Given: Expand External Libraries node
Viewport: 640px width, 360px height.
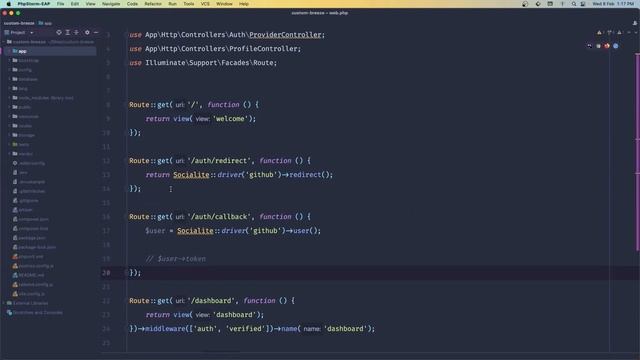Looking at the screenshot, I should [x=4, y=303].
